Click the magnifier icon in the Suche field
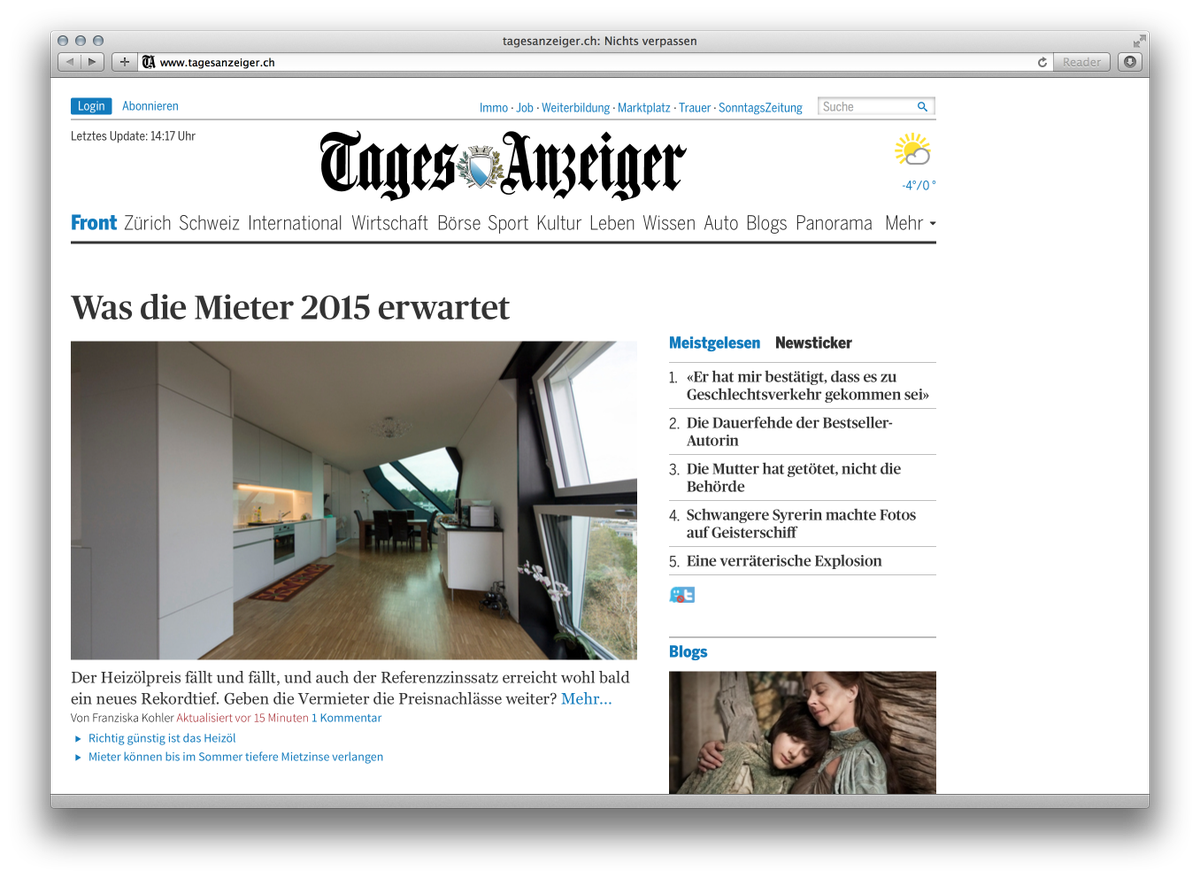1200x878 pixels. [x=924, y=106]
